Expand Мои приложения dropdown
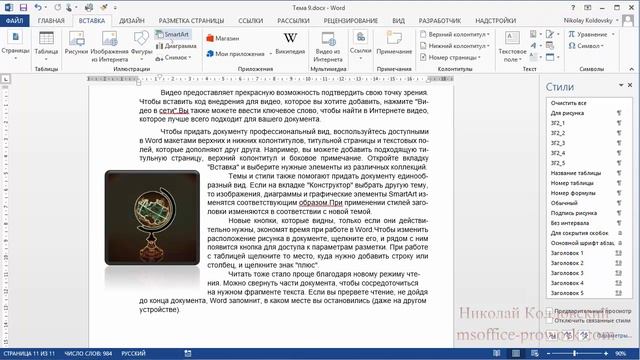This screenshot has height=360, width=640. click(270, 54)
